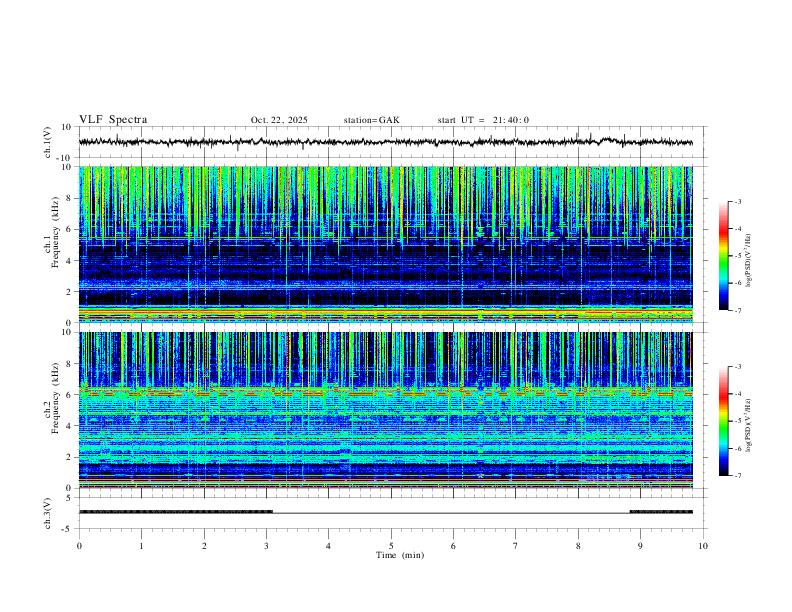Click the "-3" tick on the lower color bar
The width and height of the screenshot is (792, 612).
pos(738,367)
